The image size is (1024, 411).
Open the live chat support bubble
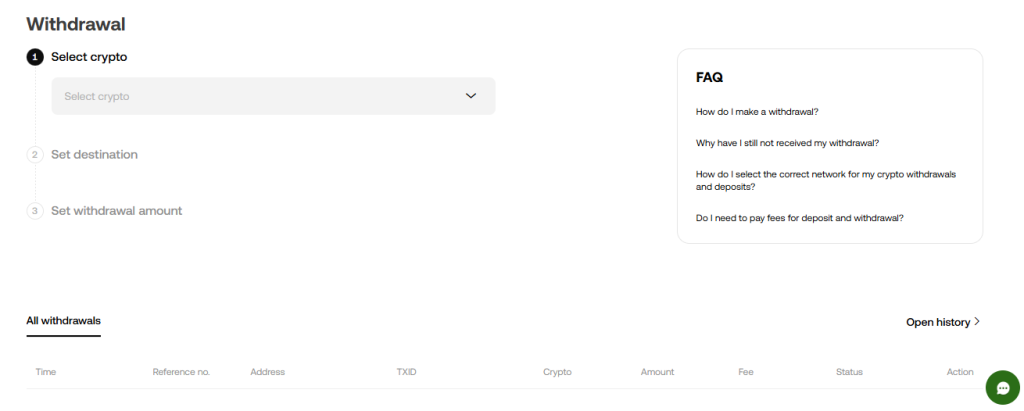tap(1002, 387)
